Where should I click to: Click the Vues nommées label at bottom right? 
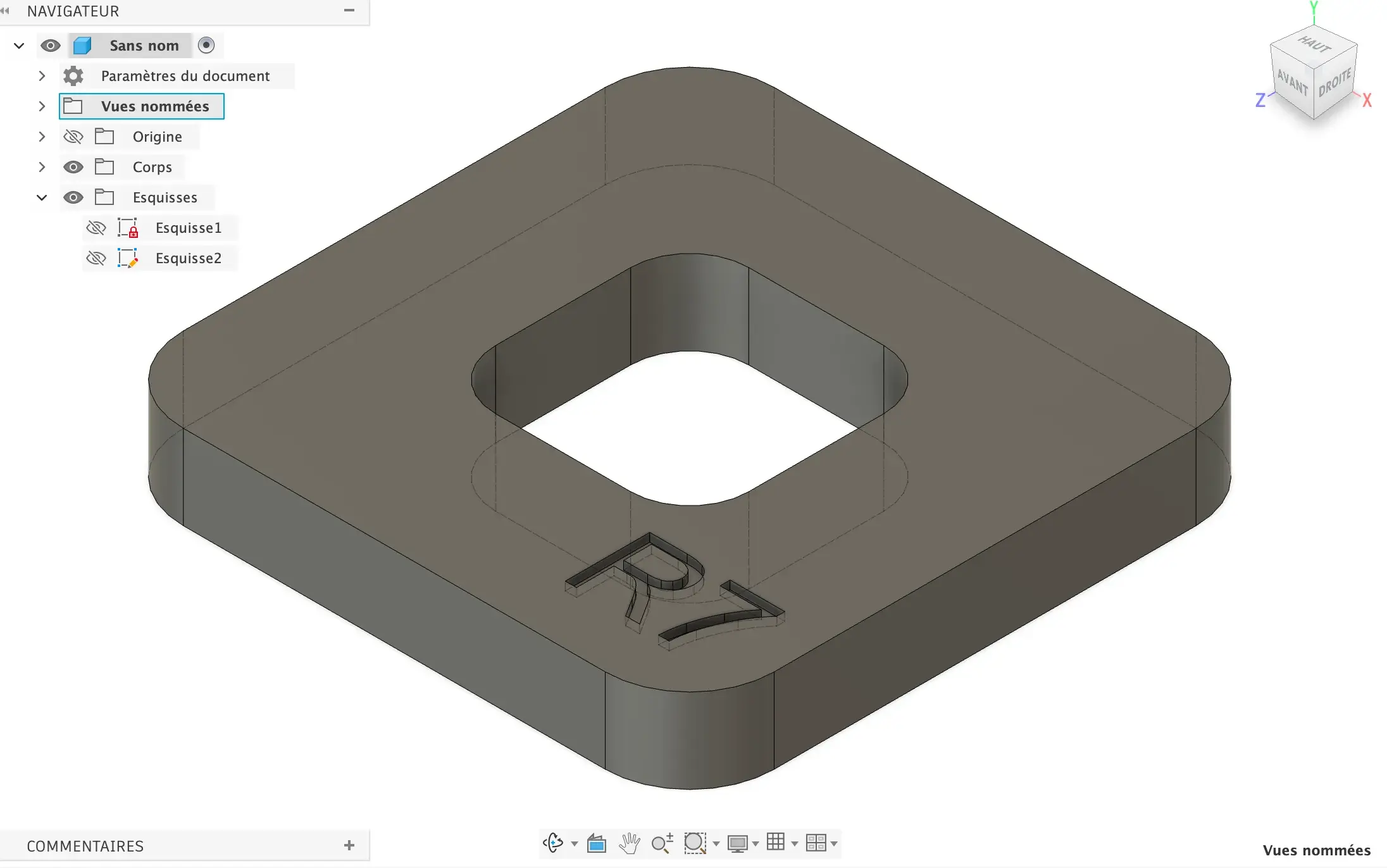(x=1317, y=850)
